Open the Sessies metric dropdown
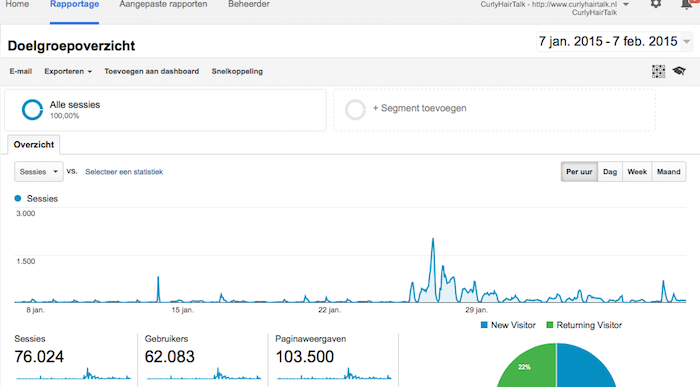The image size is (700, 387). [x=39, y=172]
